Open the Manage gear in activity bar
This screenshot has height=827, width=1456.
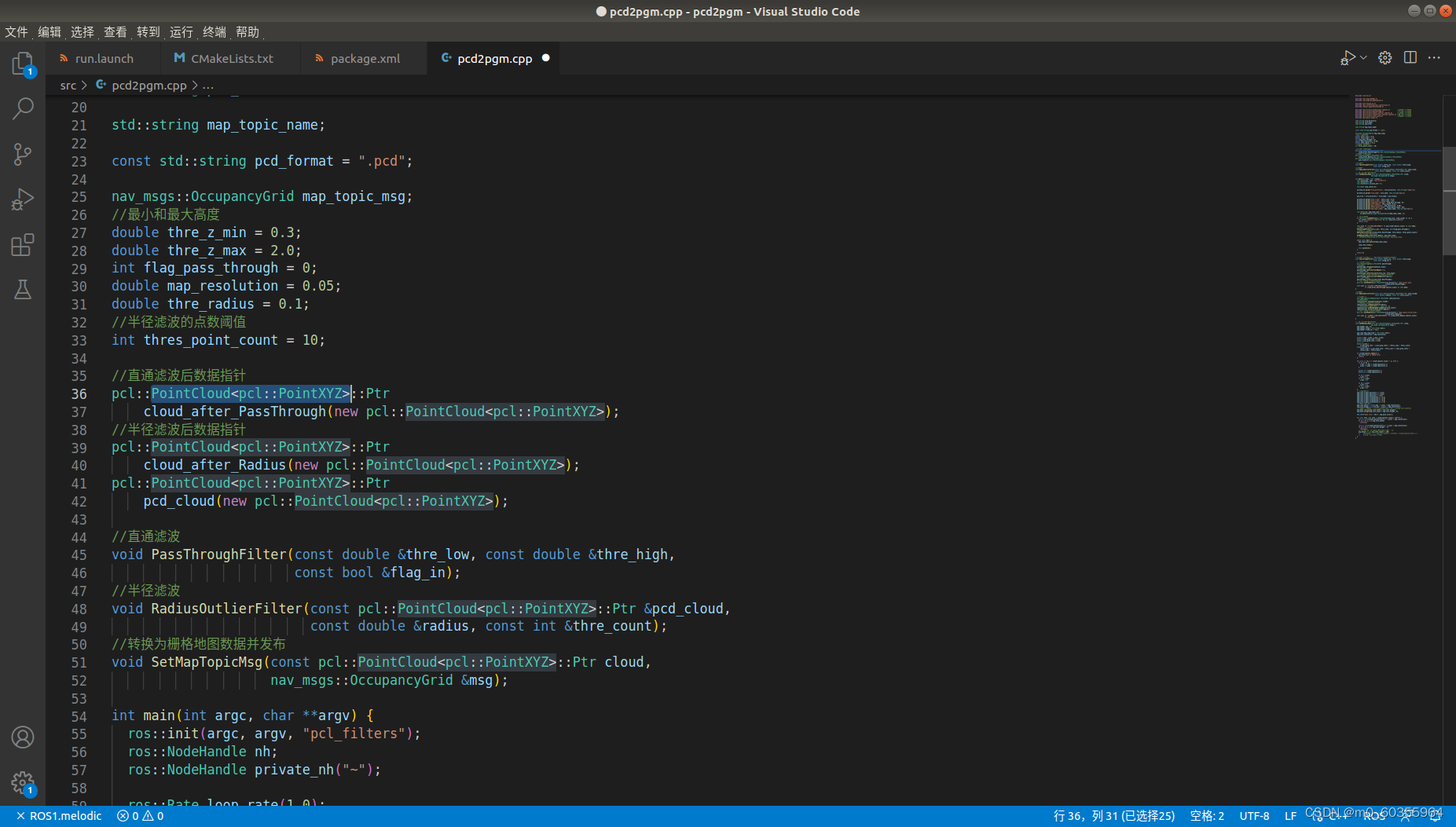(23, 782)
